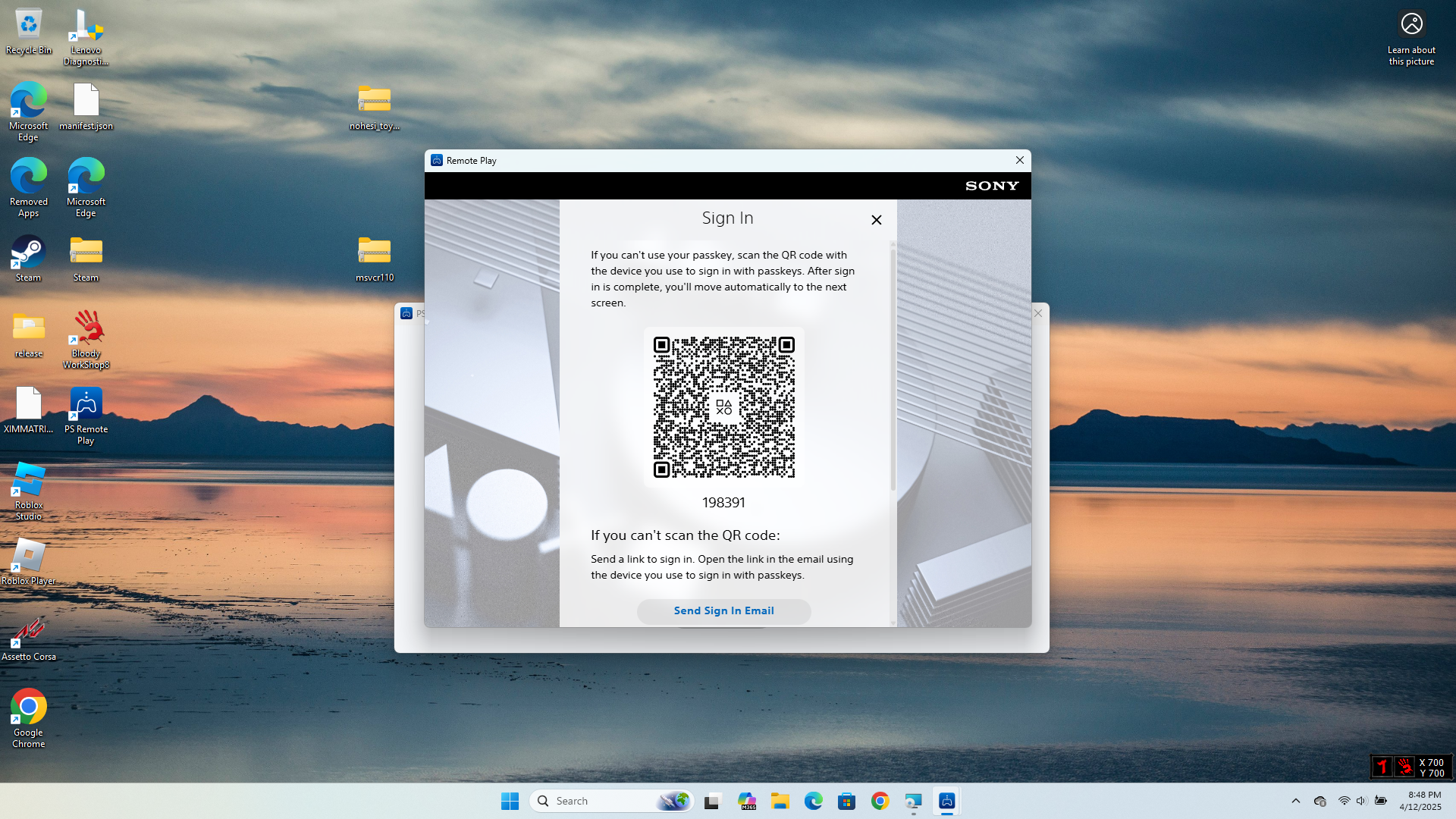This screenshot has height=819, width=1456.
Task: Click the Send Sign In Email button
Action: pos(723,611)
